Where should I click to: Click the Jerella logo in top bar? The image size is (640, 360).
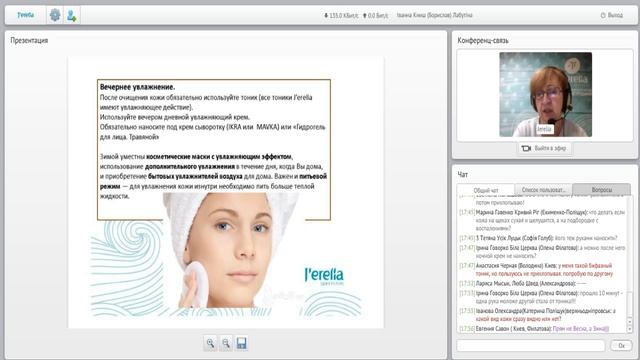[x=25, y=15]
